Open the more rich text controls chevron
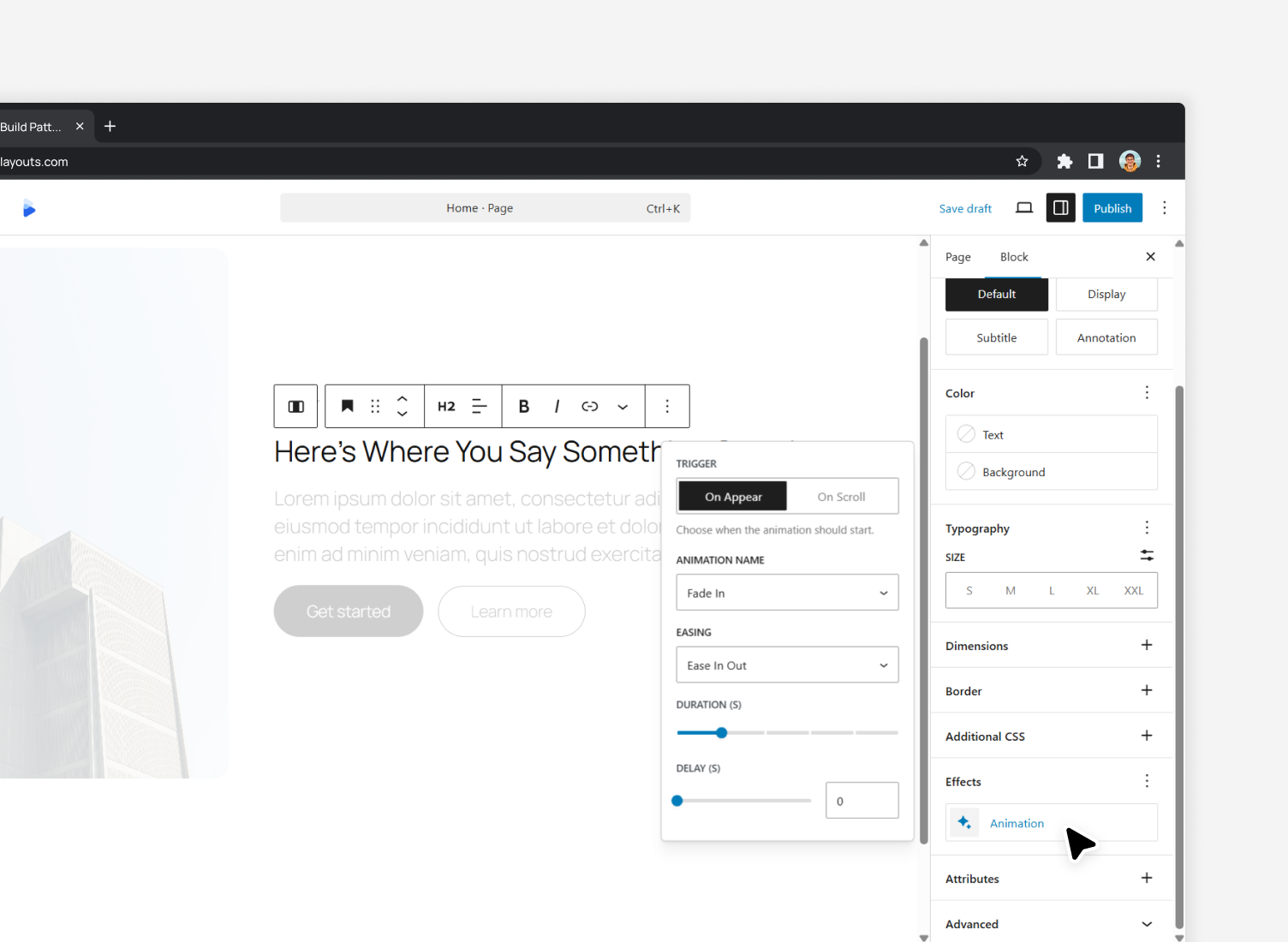 pyautogui.click(x=623, y=407)
